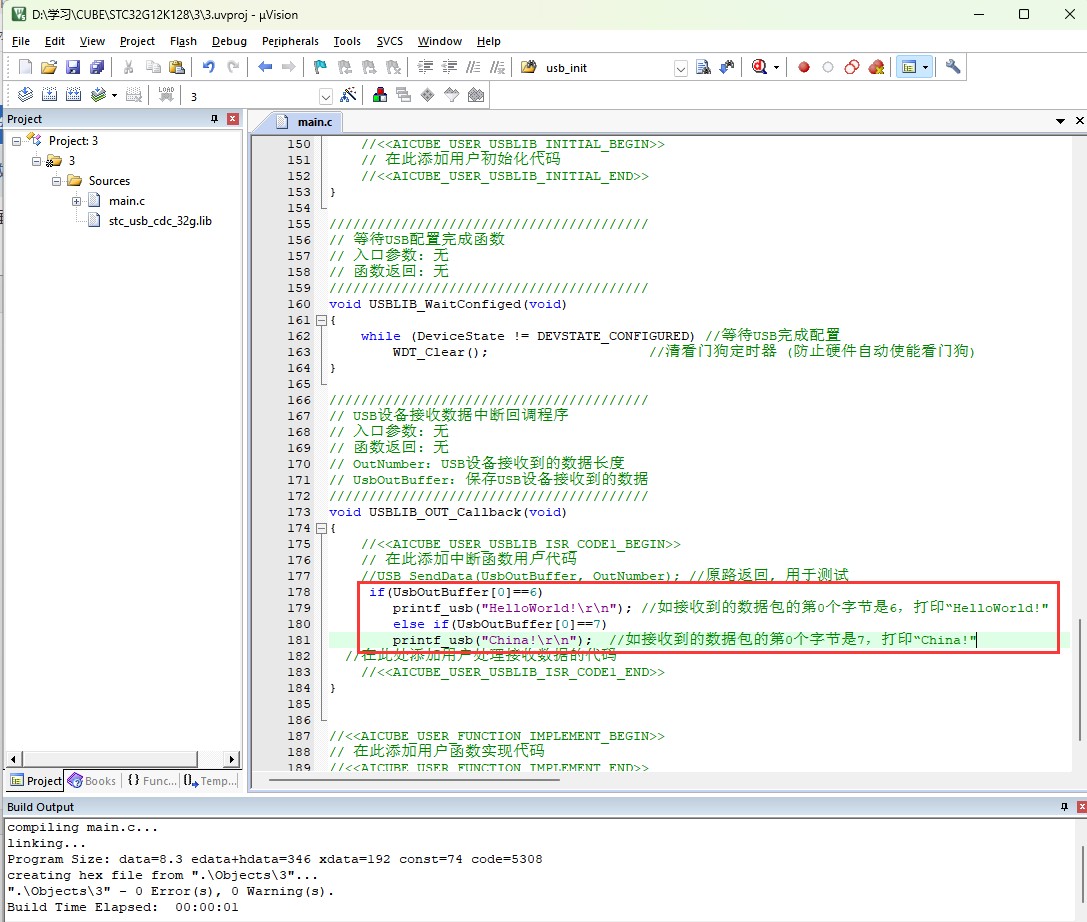Screen dimensions: 1087x922
Task: Pin the Project panel
Action: tap(214, 119)
